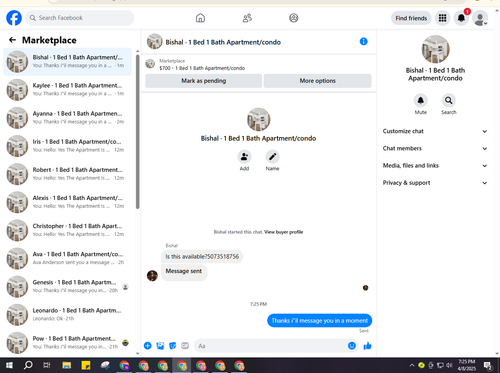Open Windows taskbar search icon
Image resolution: width=500 pixels, height=373 pixels.
coord(28,365)
